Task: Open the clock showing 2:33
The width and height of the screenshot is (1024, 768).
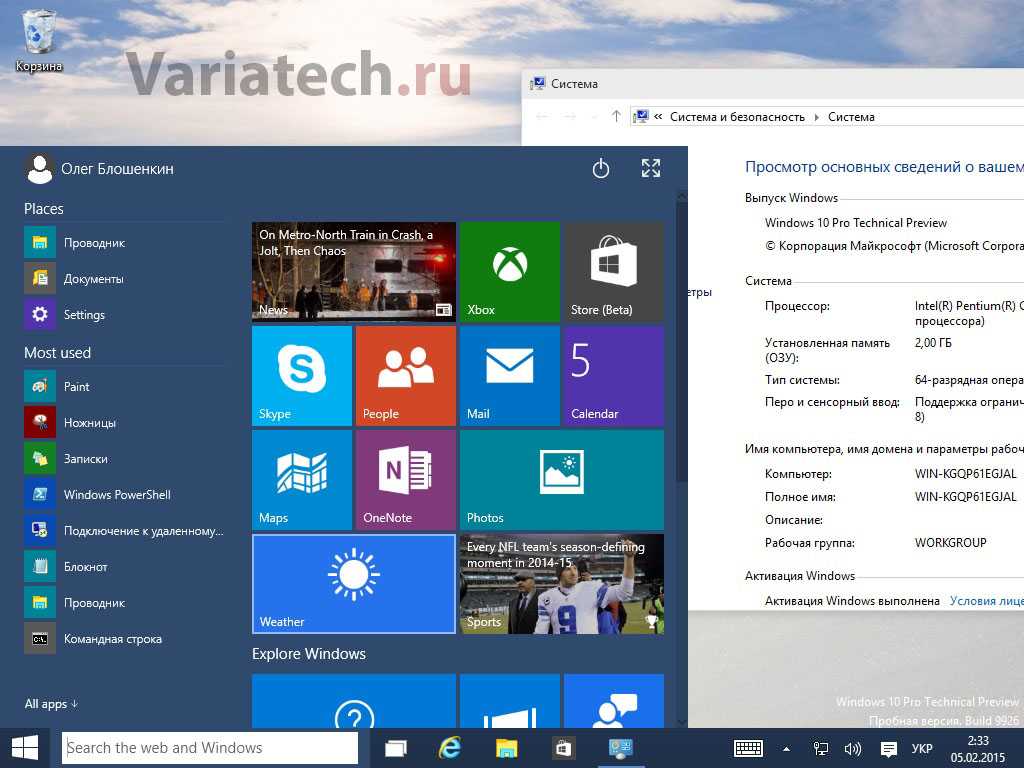Action: click(x=978, y=748)
